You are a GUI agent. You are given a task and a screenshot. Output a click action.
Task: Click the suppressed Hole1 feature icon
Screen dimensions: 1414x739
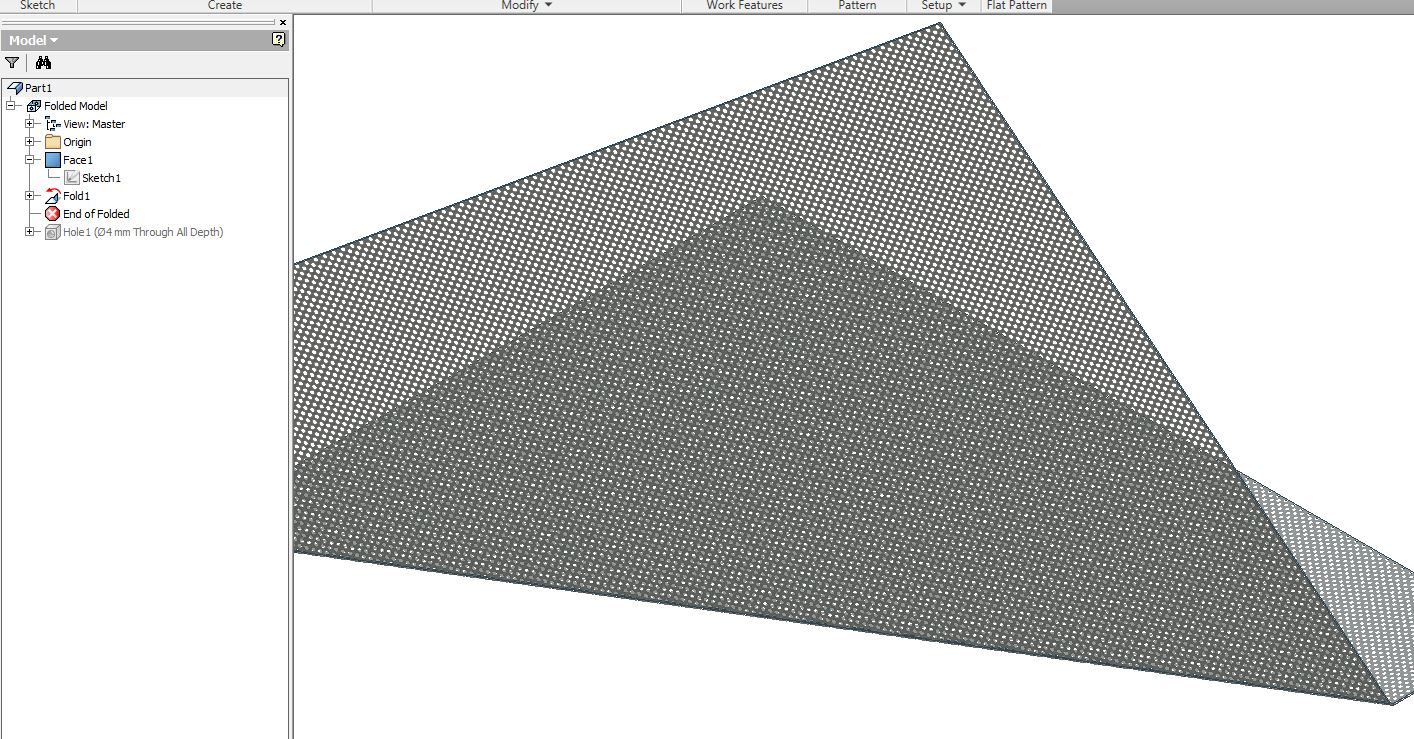point(52,231)
